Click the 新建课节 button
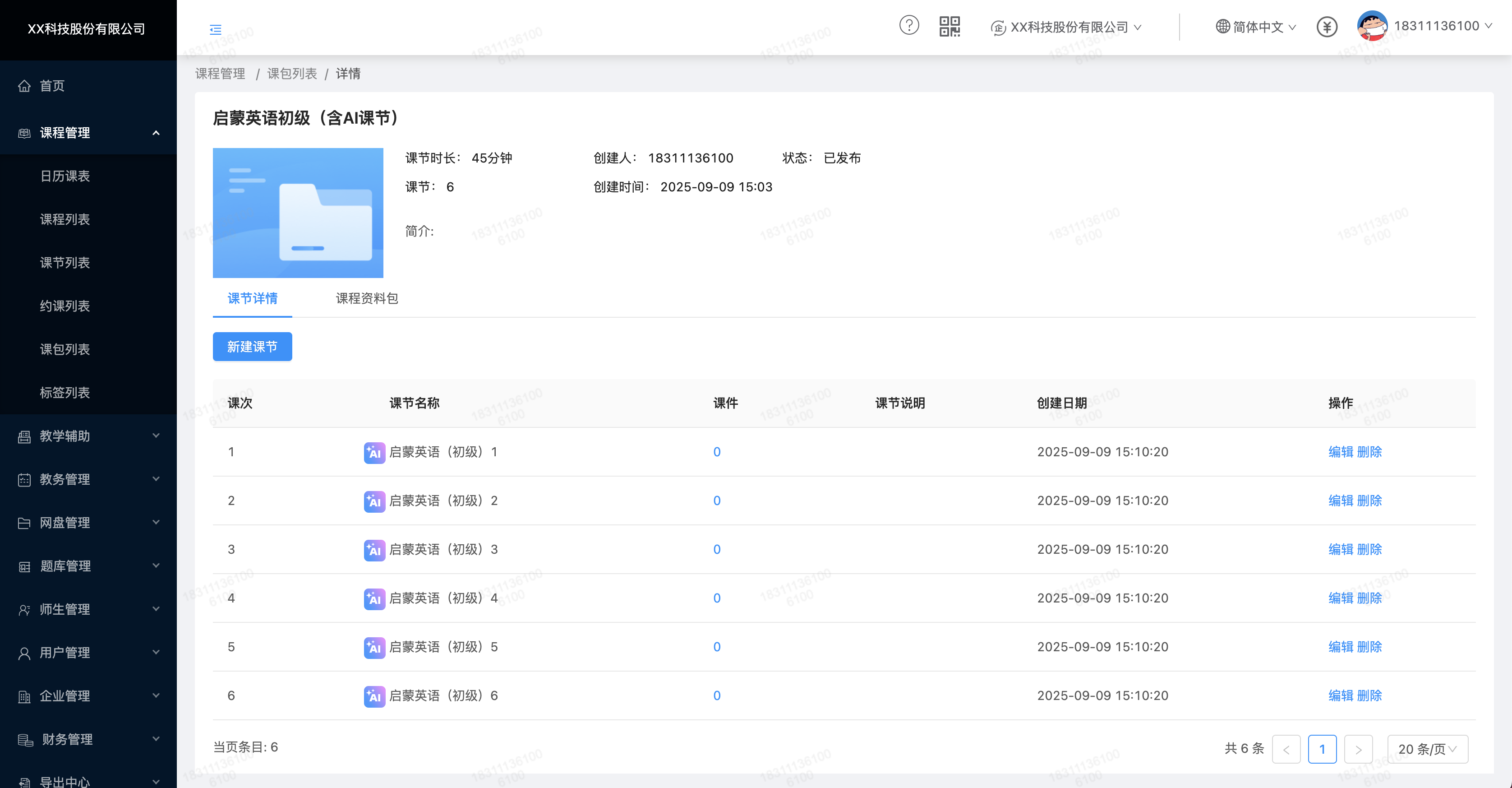1512x788 pixels. (252, 347)
